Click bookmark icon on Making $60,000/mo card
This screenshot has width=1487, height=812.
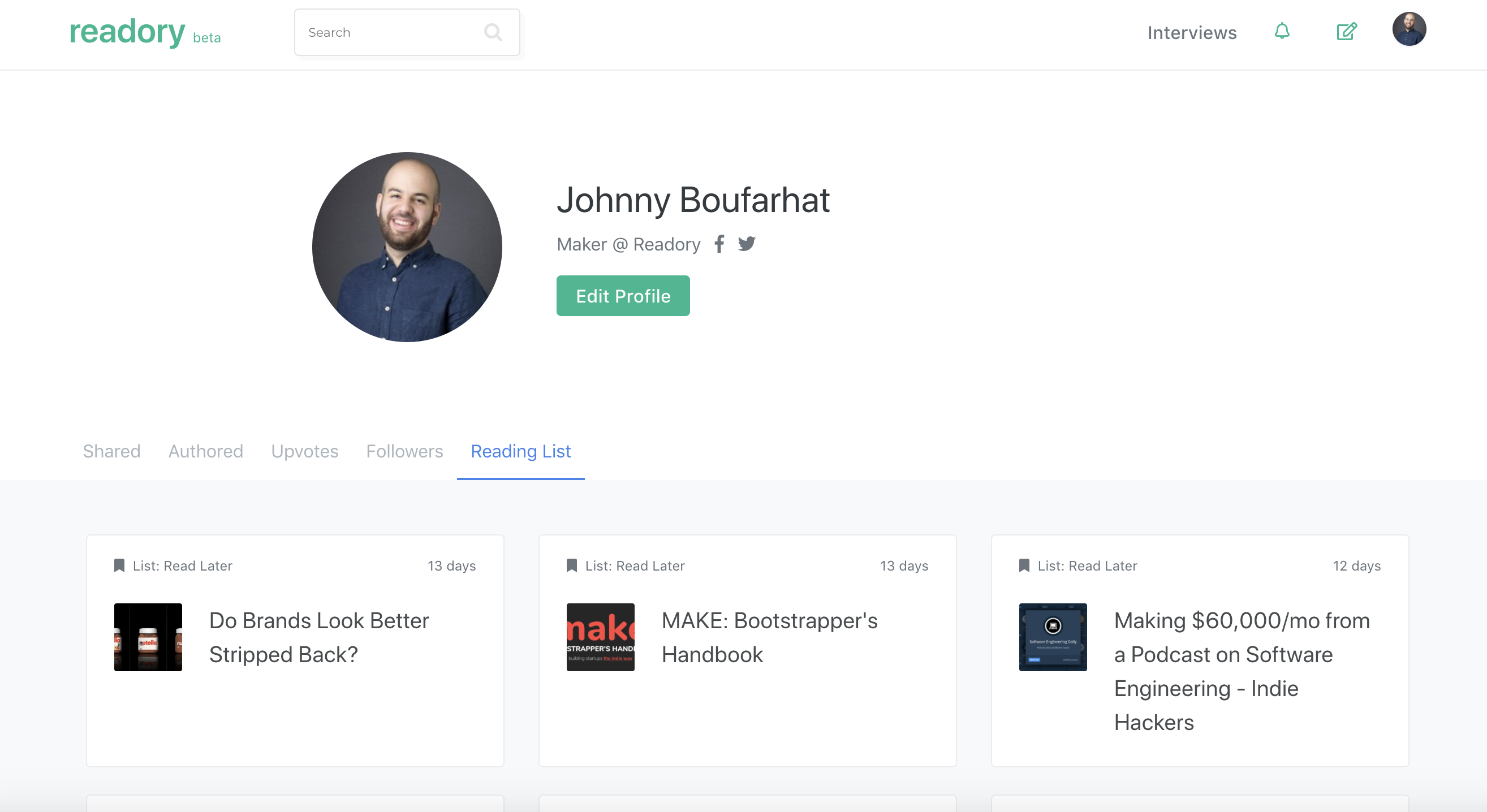tap(1024, 565)
